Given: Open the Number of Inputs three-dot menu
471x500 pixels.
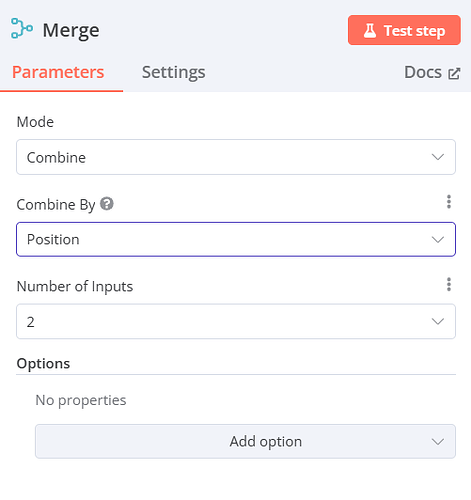Looking at the screenshot, I should coord(449,284).
